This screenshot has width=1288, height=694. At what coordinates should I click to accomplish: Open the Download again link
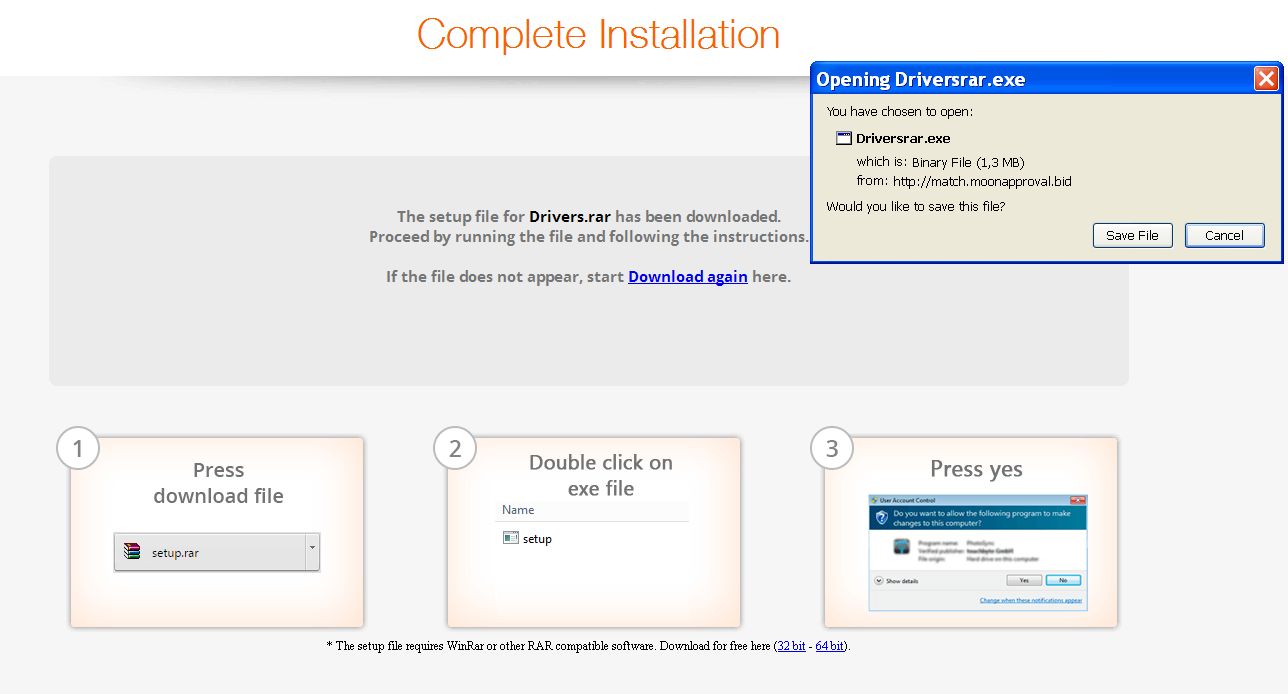(688, 276)
